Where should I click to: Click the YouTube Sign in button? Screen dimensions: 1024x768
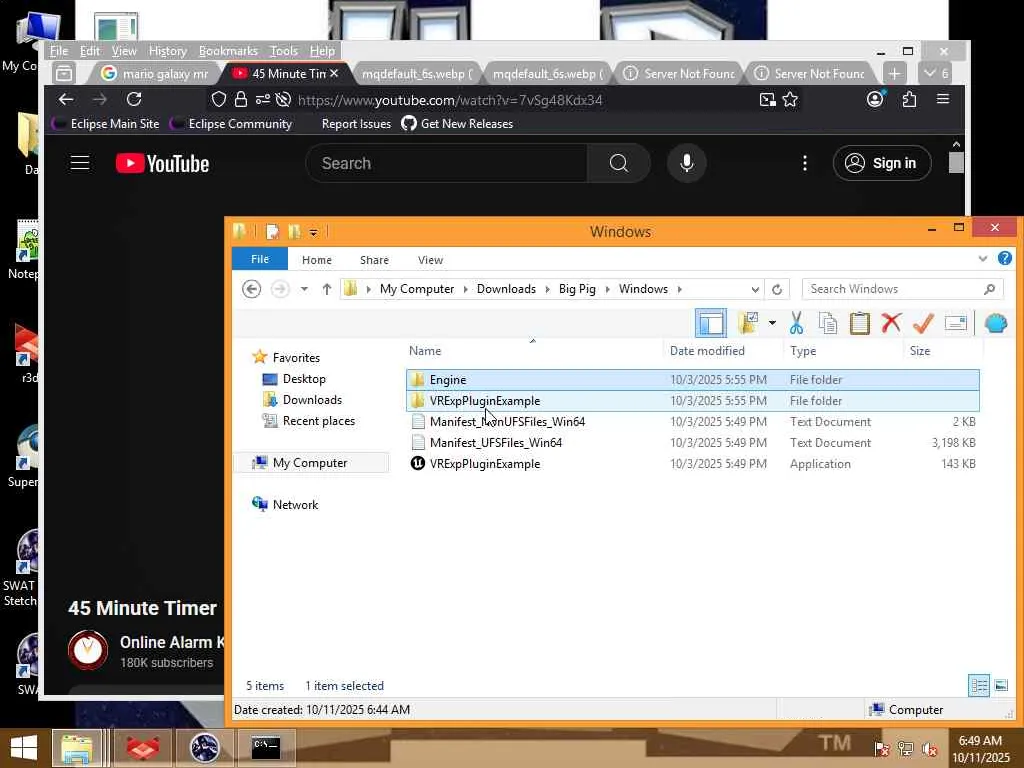click(x=881, y=163)
